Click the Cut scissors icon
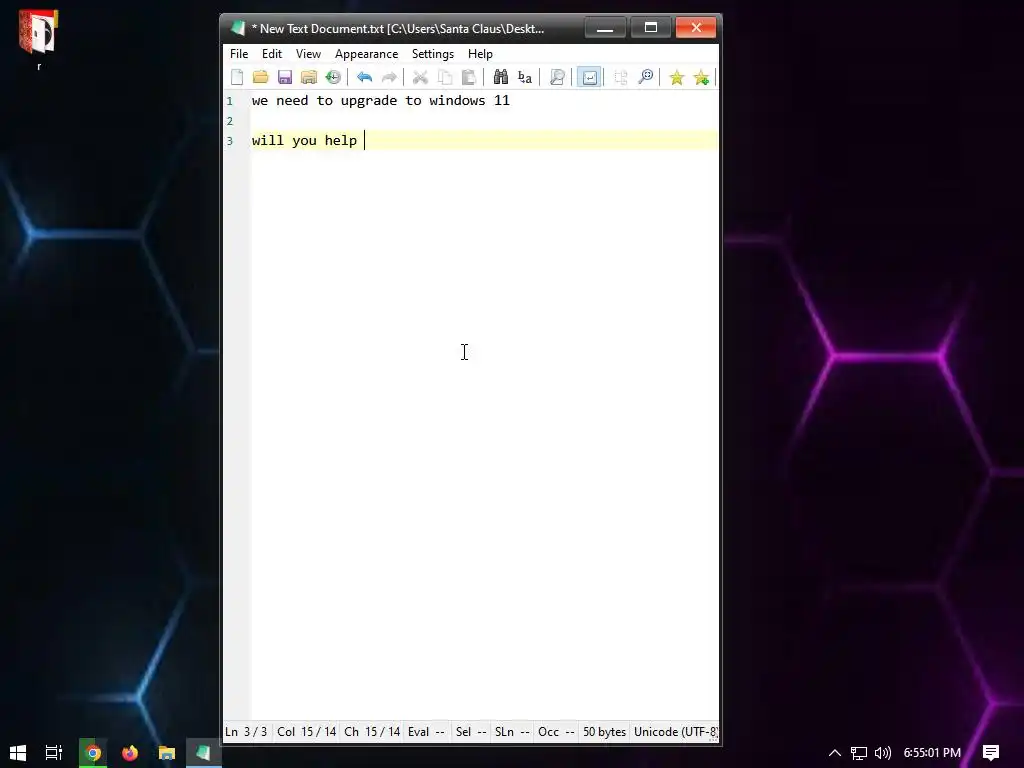1024x768 pixels. 420,77
